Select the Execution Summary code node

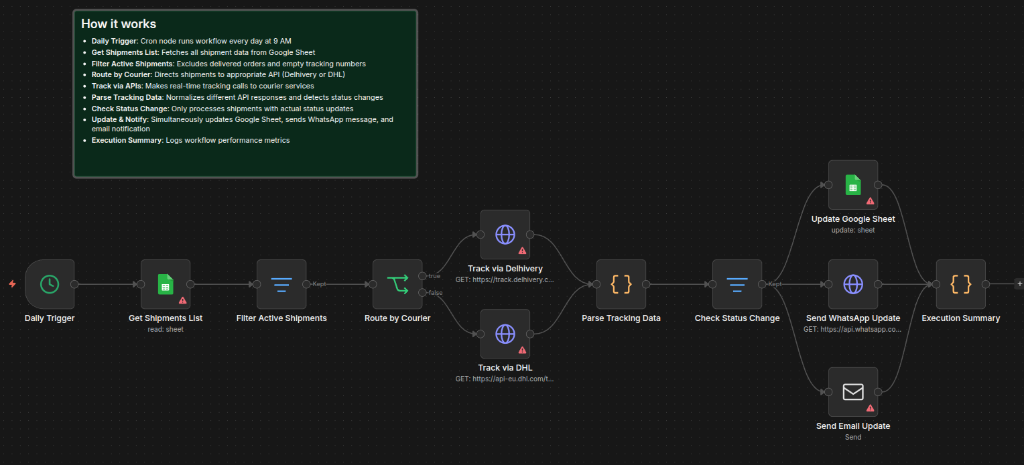click(961, 284)
